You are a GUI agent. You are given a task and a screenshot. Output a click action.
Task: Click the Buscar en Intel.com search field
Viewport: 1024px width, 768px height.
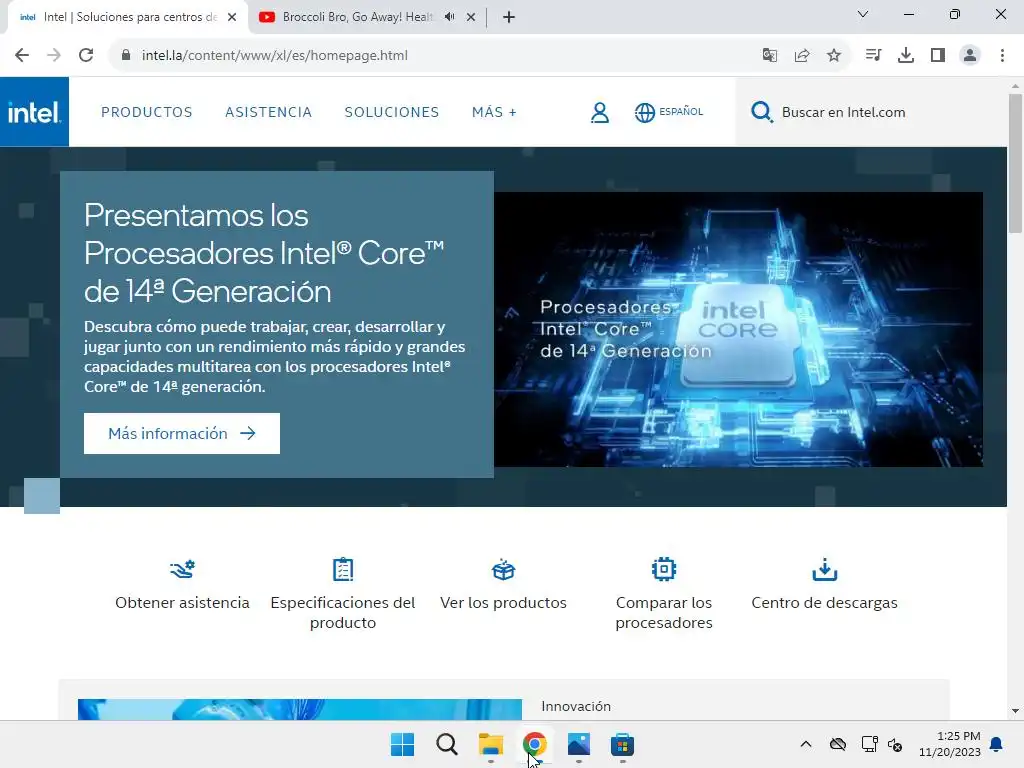871,112
